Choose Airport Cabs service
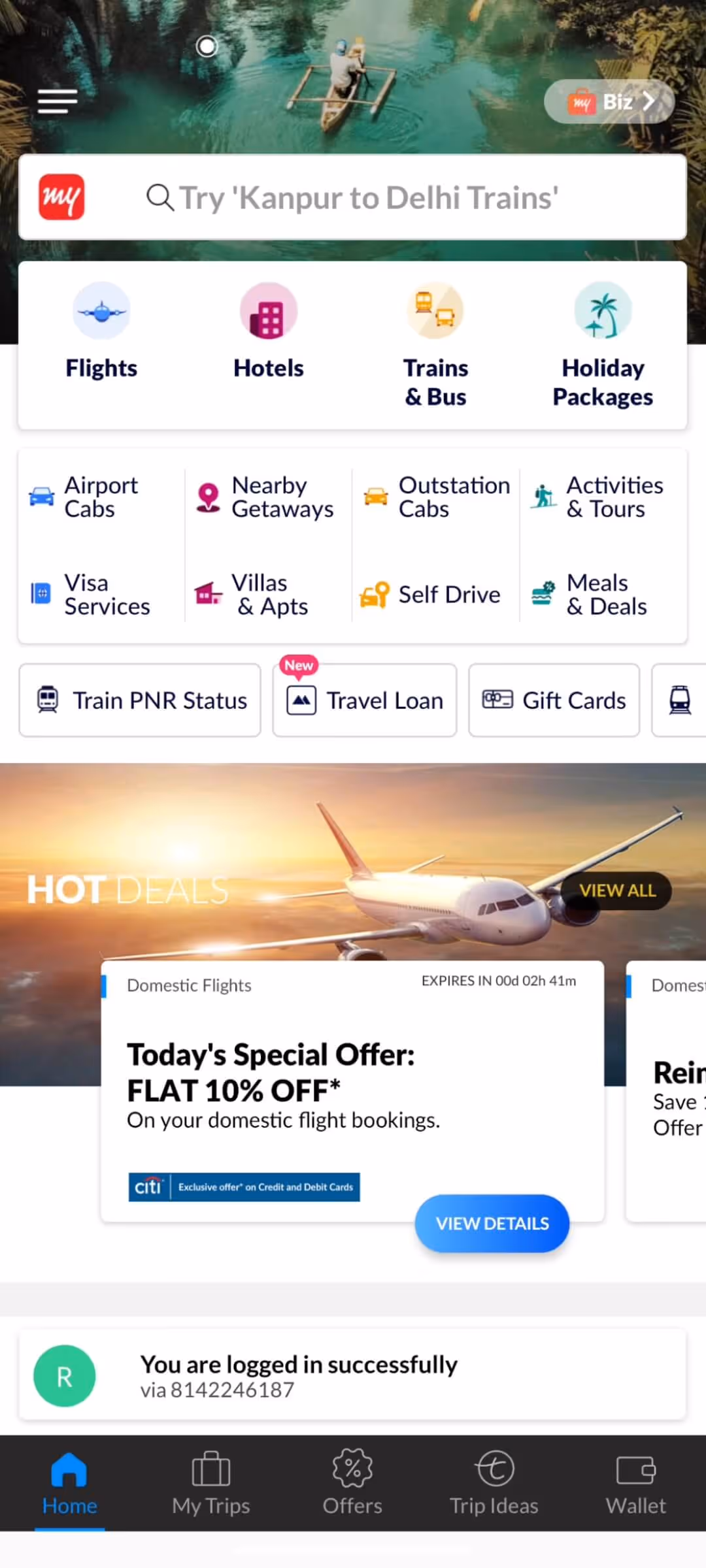The height and width of the screenshot is (1568, 706). pos(85,497)
